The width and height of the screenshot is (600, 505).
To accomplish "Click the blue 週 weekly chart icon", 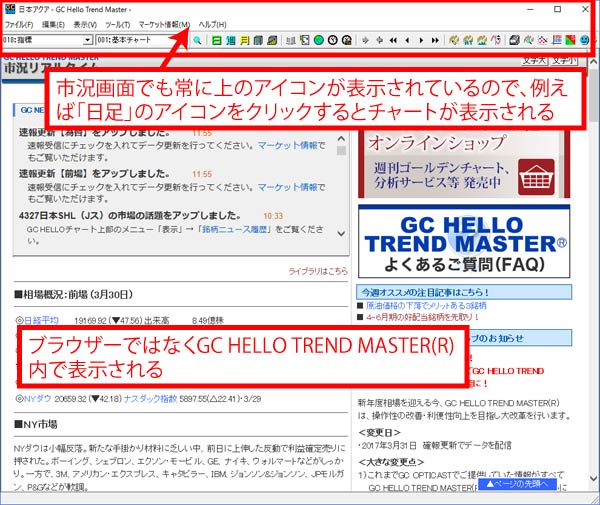I will coord(230,40).
